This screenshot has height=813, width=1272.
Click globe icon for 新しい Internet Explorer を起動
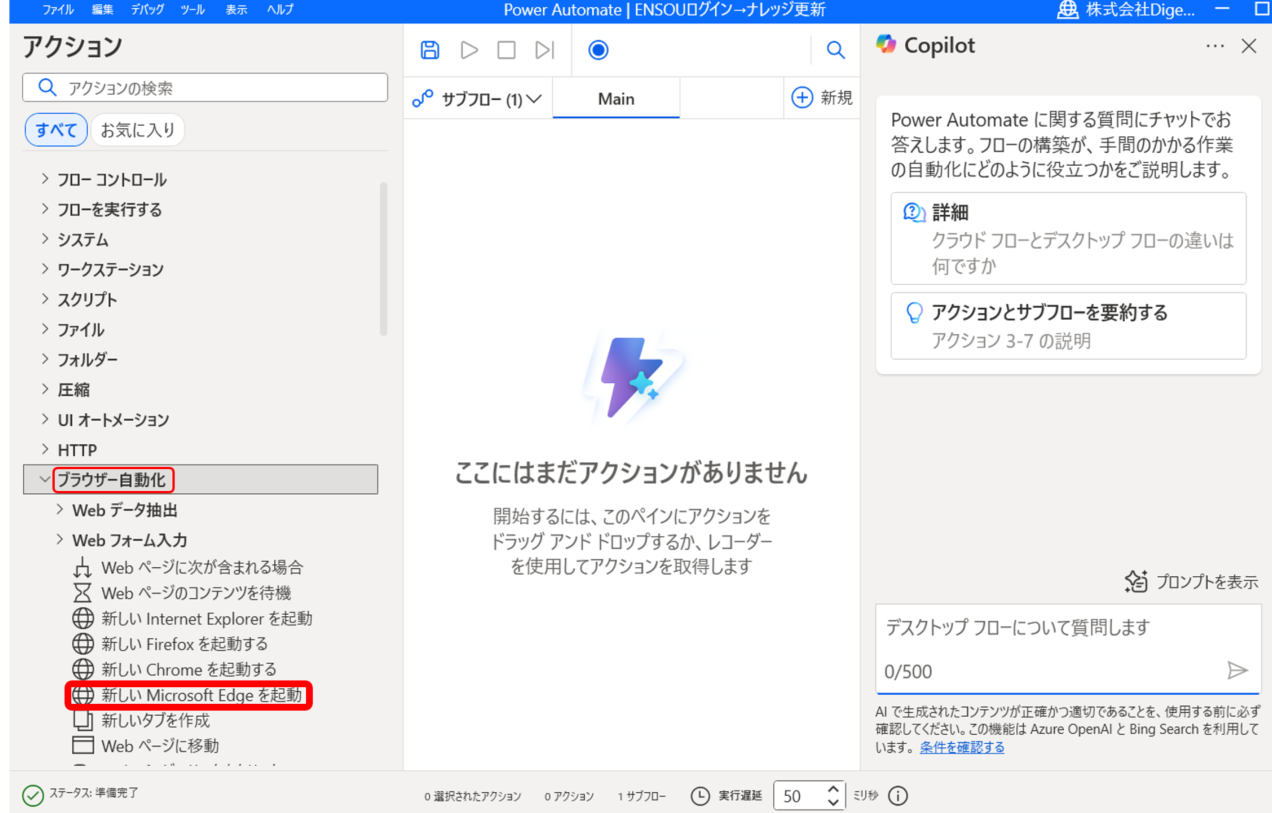[83, 618]
